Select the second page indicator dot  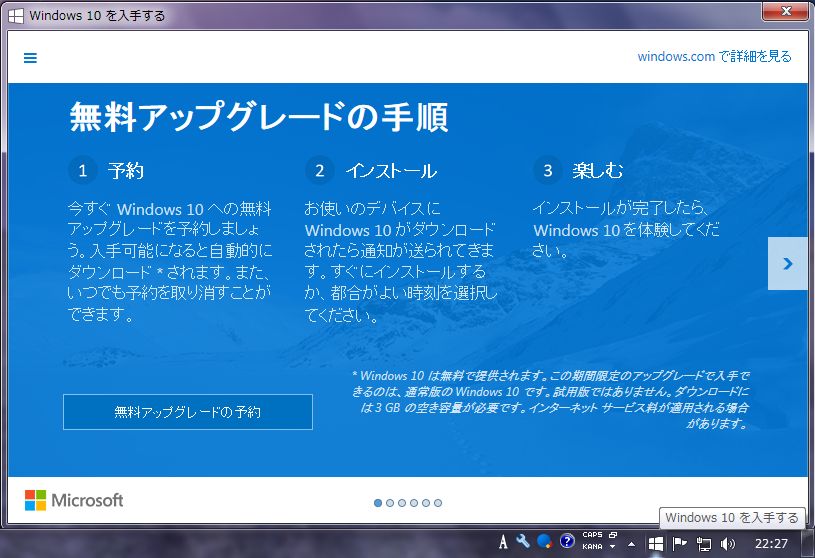390,503
